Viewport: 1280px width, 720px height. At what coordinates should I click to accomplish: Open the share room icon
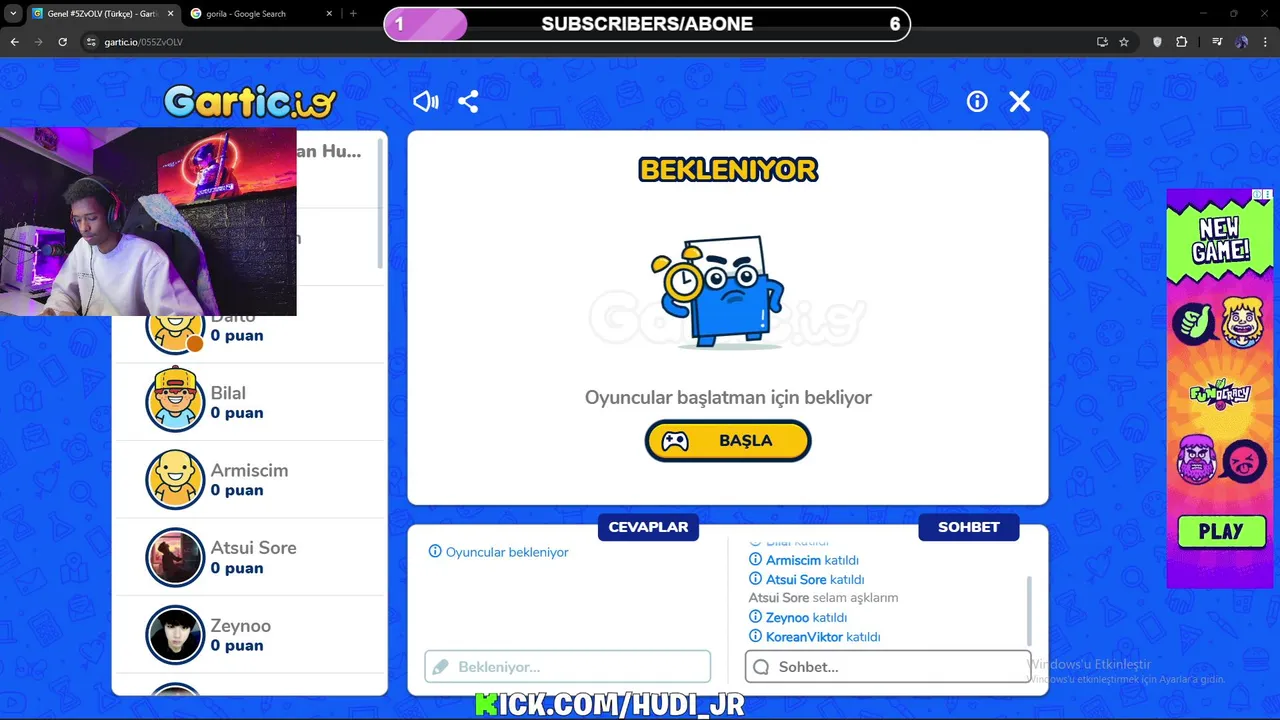[x=468, y=101]
